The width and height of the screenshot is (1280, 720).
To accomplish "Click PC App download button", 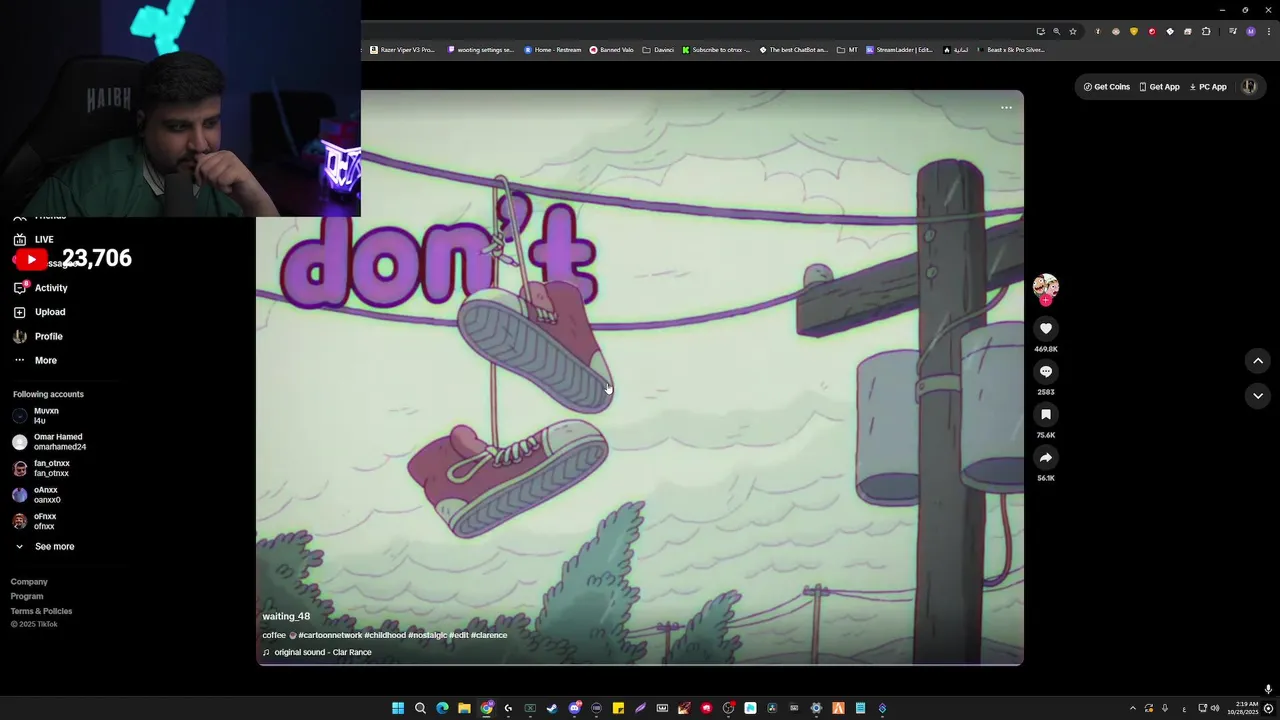I will pos(1208,87).
